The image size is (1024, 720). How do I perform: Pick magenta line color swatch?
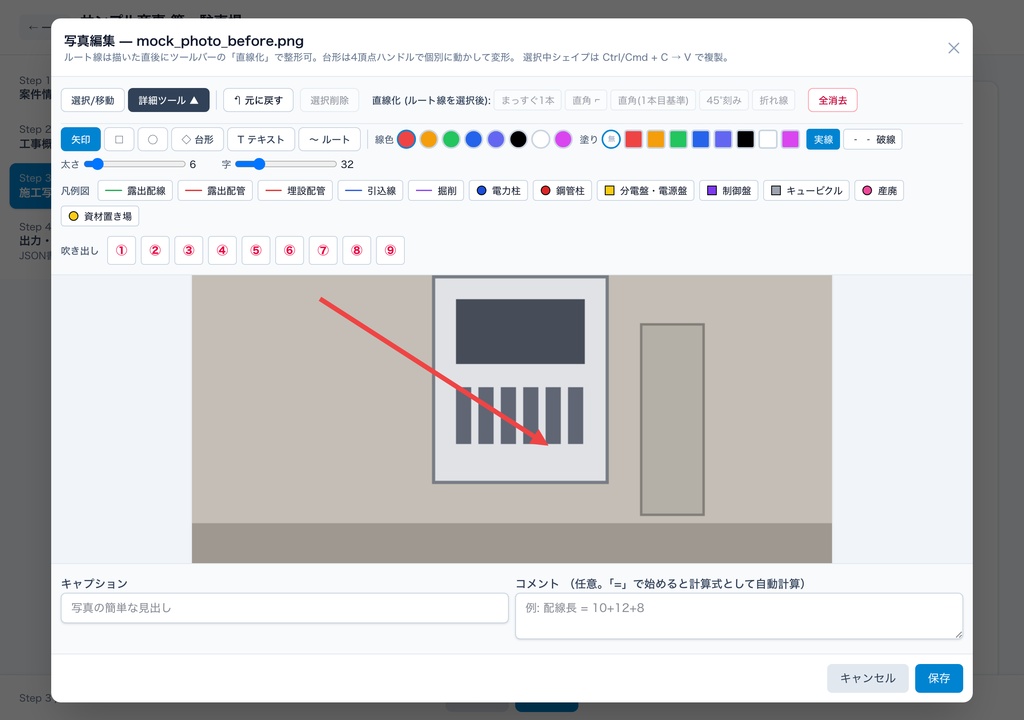(563, 139)
